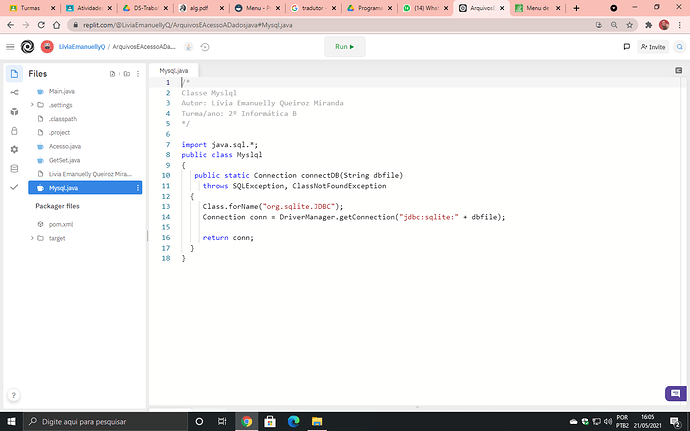Open the repl history clock icon
Image resolution: width=690 pixels, height=431 pixels.
tap(205, 47)
